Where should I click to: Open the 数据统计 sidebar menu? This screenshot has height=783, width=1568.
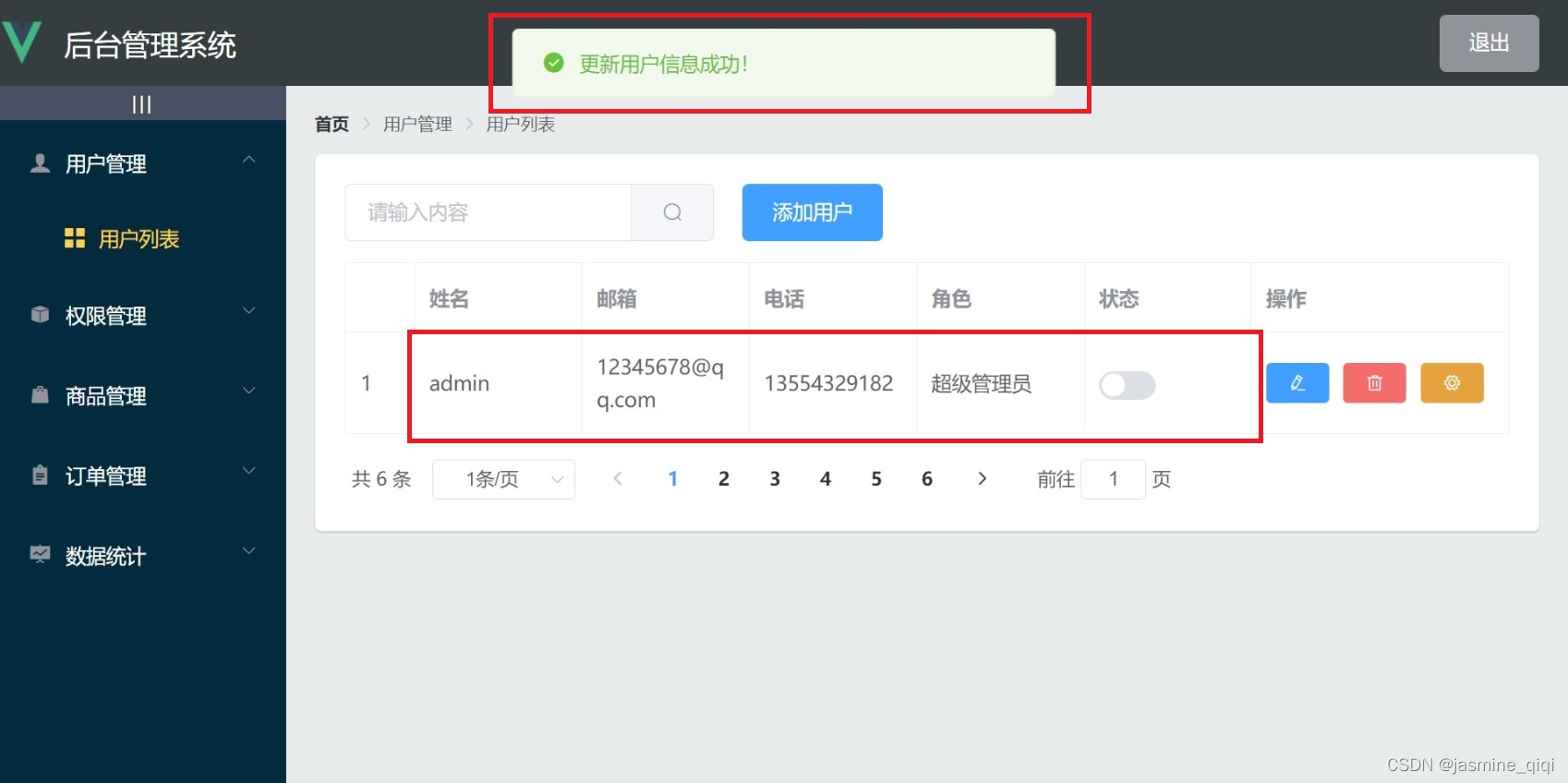click(x=143, y=556)
